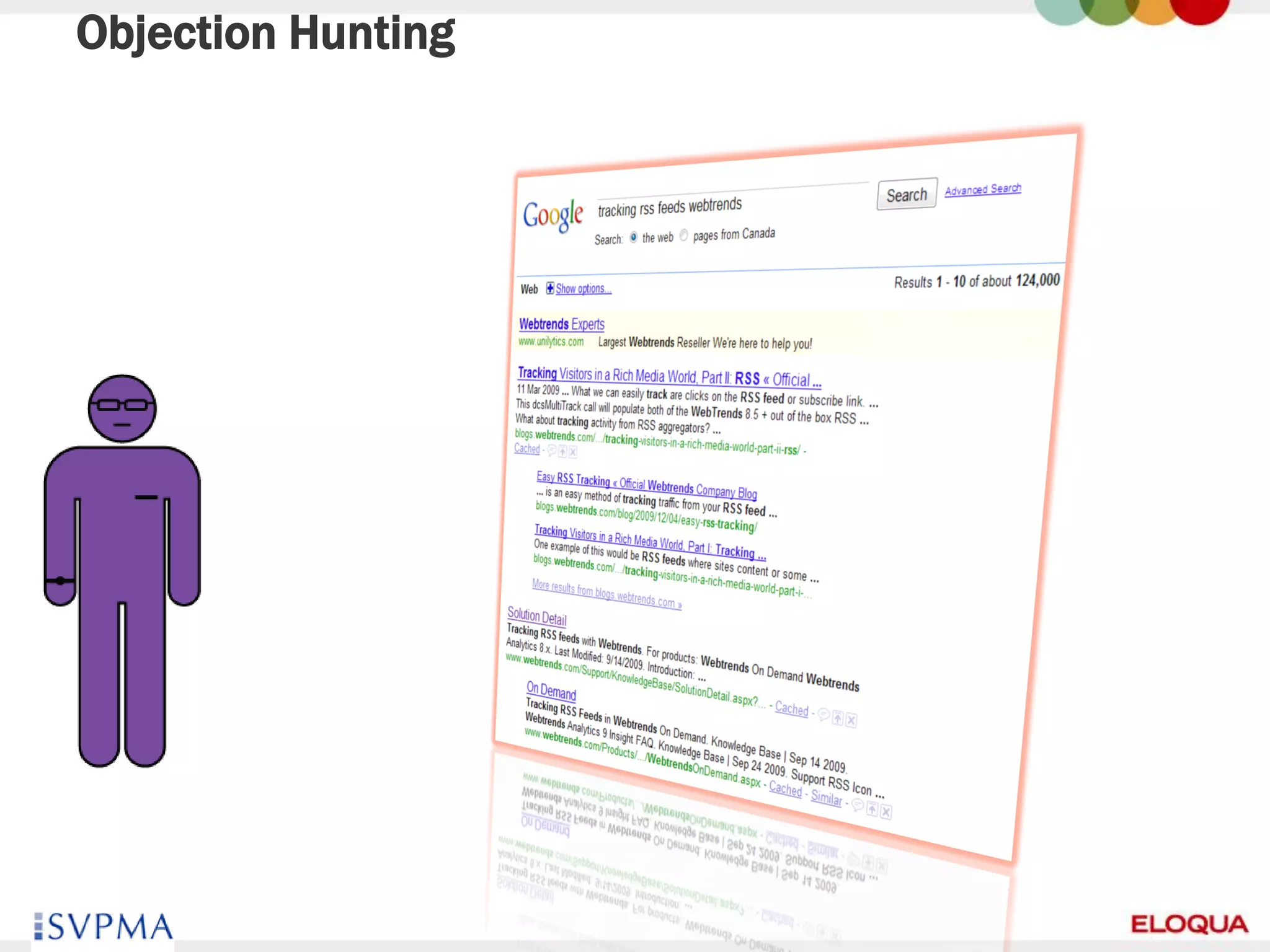Open the 'On Demand' result
Image resolution: width=1270 pixels, height=952 pixels.
tap(551, 690)
